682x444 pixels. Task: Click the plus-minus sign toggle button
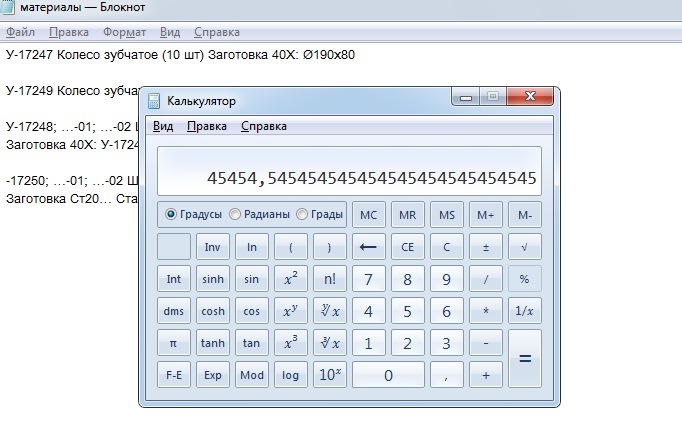pyautogui.click(x=486, y=247)
